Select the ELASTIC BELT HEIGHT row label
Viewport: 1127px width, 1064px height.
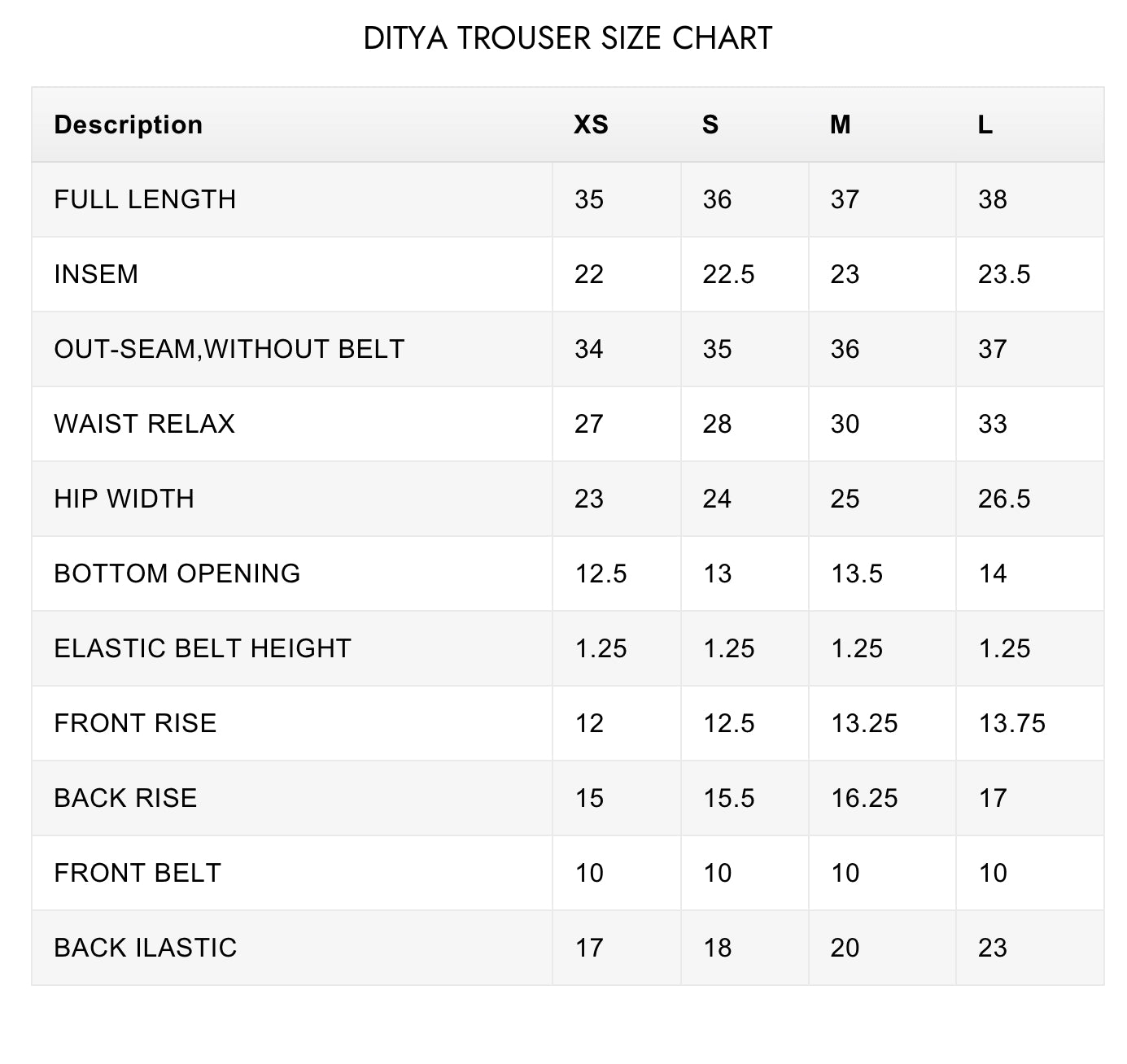(x=202, y=648)
